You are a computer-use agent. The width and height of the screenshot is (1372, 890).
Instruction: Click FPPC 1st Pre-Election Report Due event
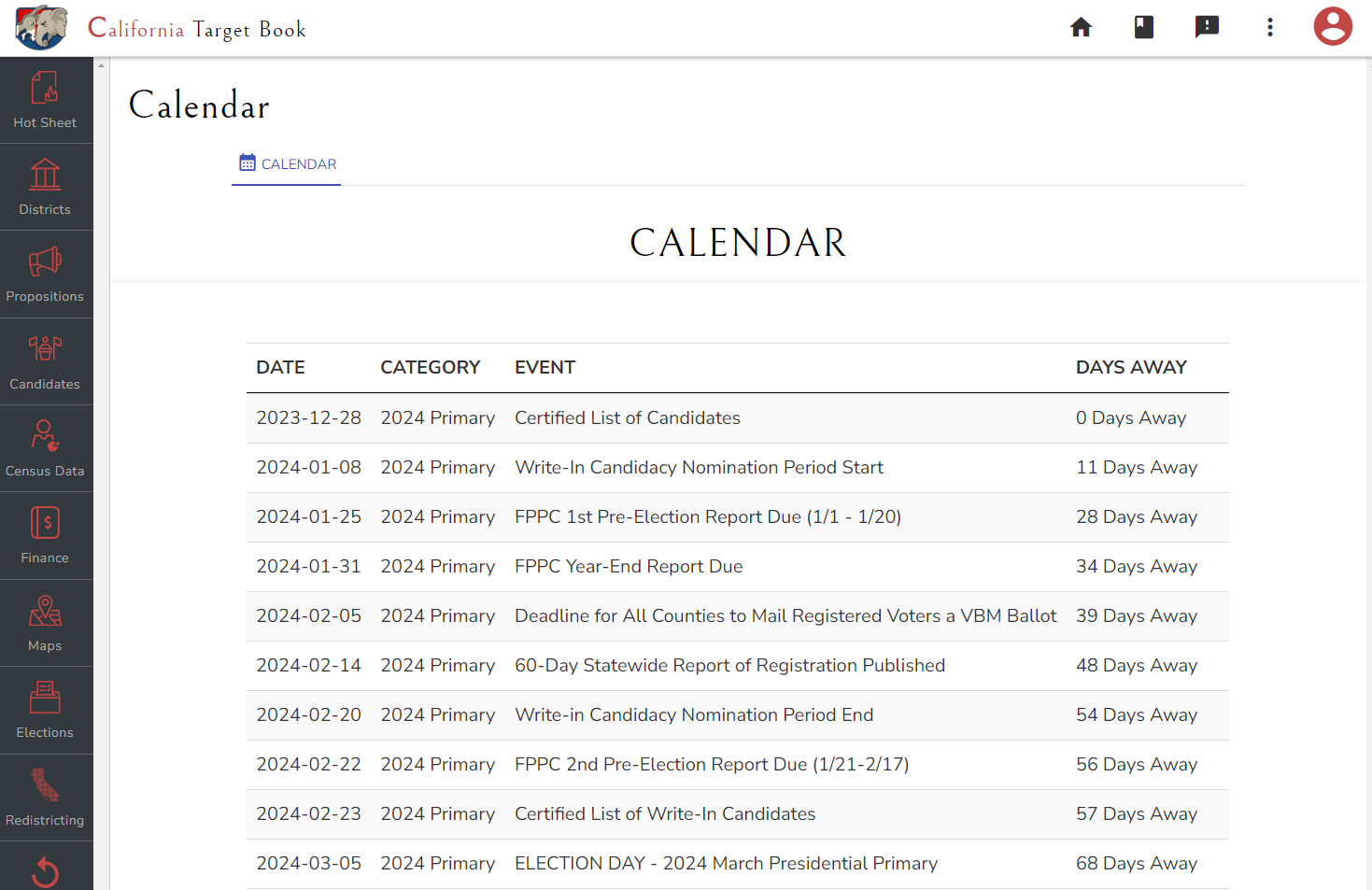(708, 517)
